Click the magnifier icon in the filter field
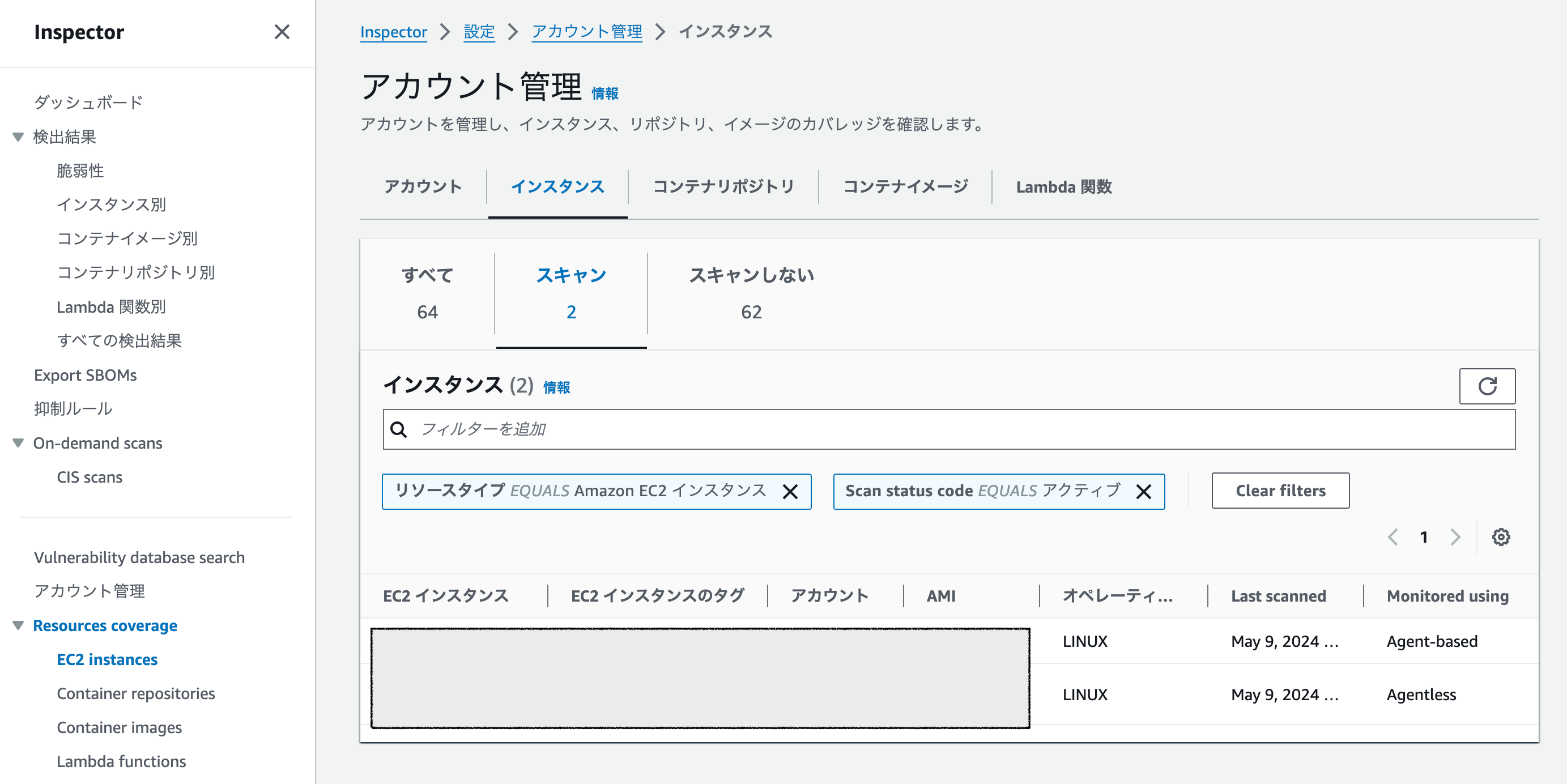Screen dimensions: 1567x784 [x=399, y=429]
